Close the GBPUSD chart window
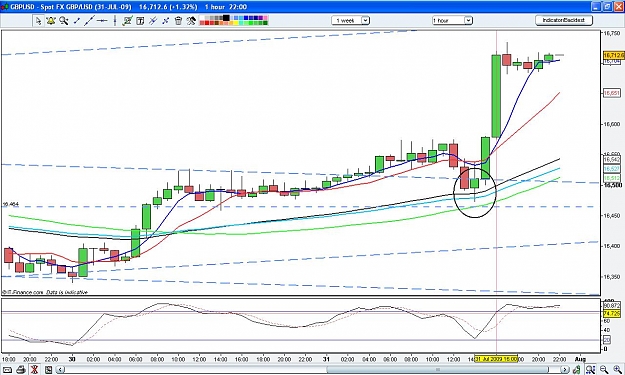This screenshot has height=375, width=625. (618, 7)
